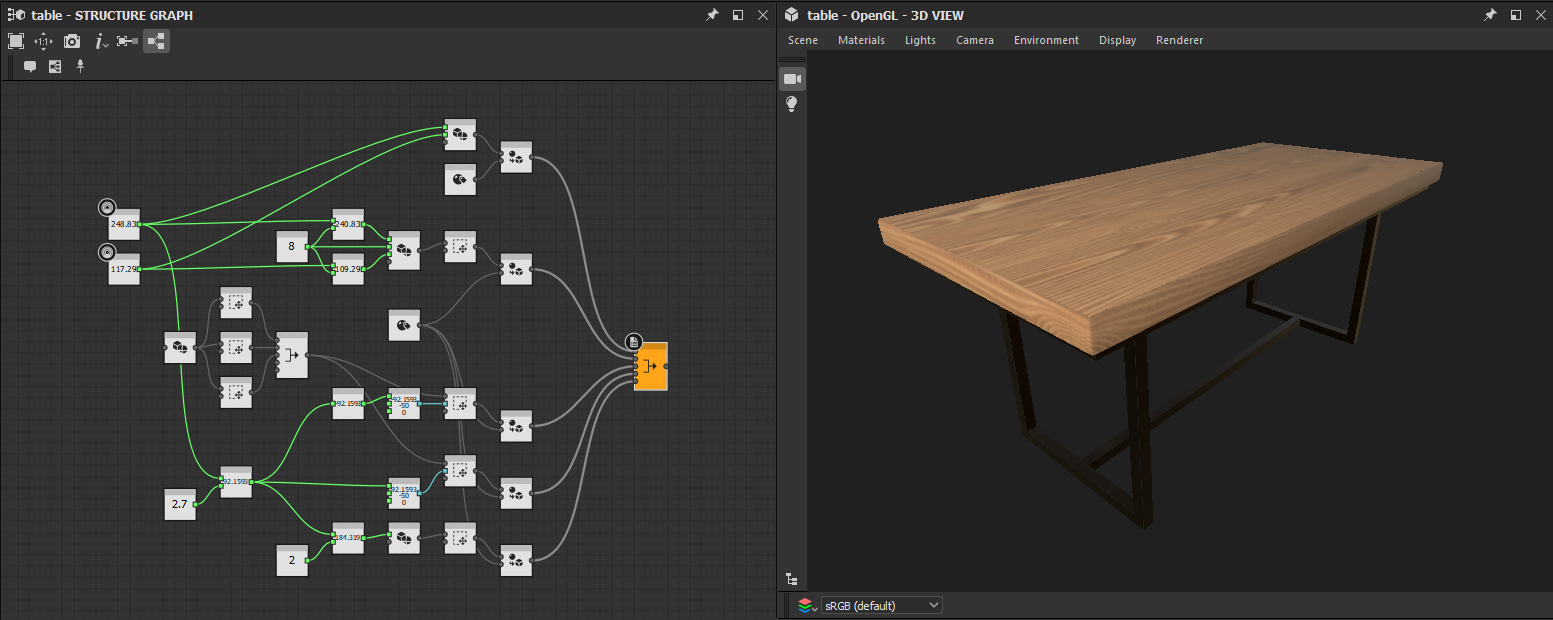This screenshot has height=620, width=1553.
Task: Pin the STRUCTURE GRAPH panel
Action: point(713,15)
